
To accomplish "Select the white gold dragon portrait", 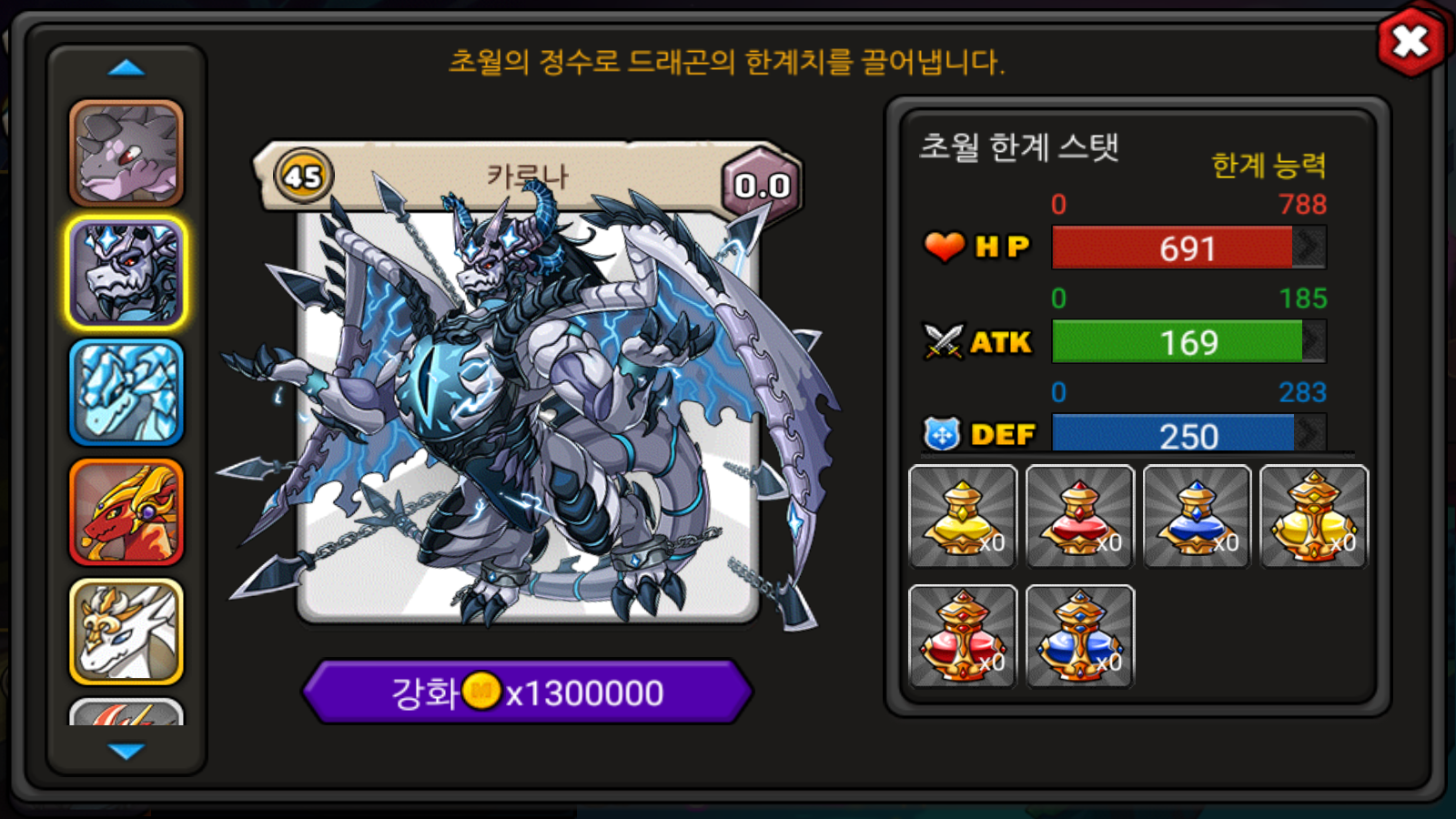I will [x=126, y=632].
